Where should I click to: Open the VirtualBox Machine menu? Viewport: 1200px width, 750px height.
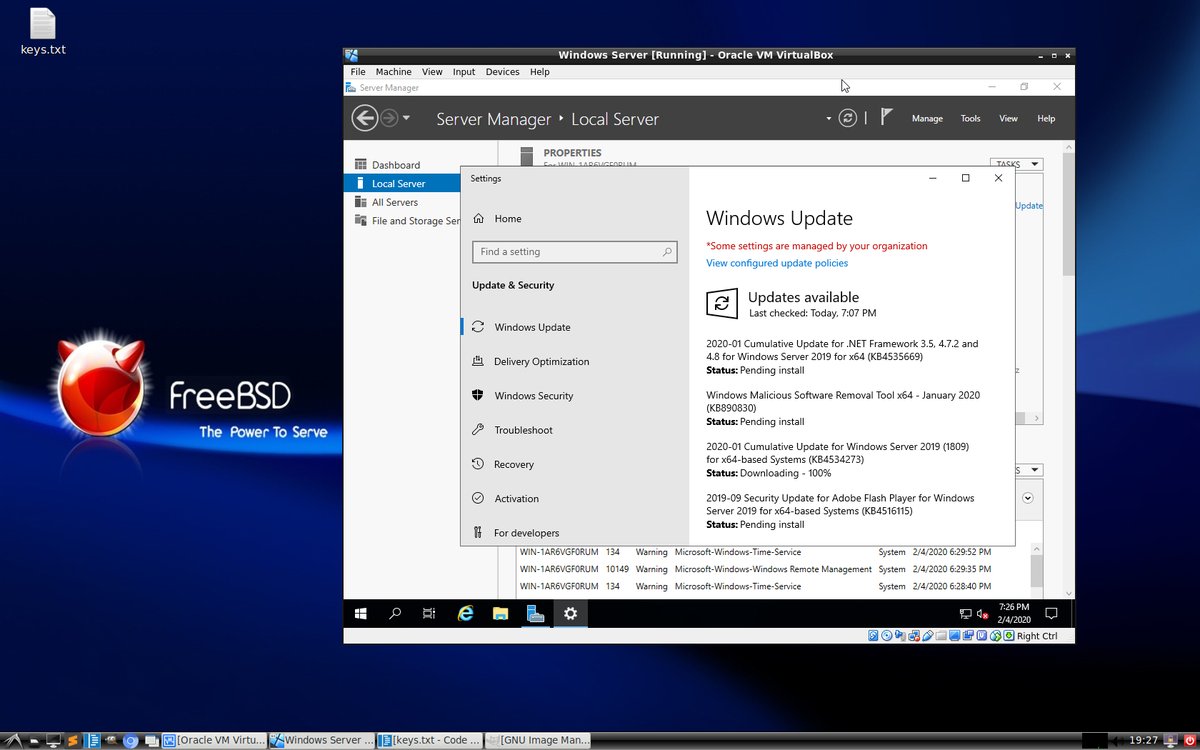coord(393,72)
